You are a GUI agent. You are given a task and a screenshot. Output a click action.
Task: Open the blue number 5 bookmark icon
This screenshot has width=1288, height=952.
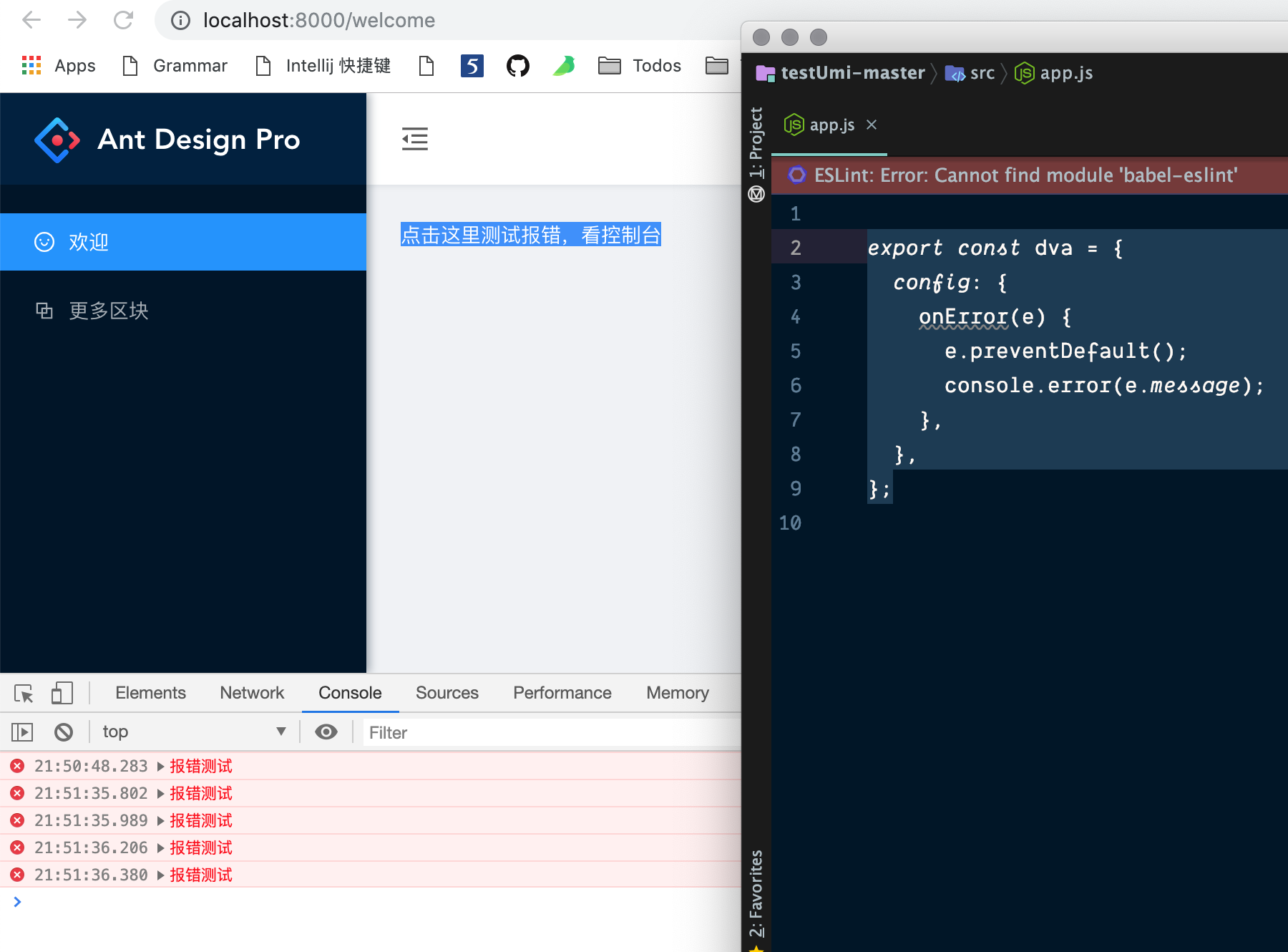pos(472,66)
